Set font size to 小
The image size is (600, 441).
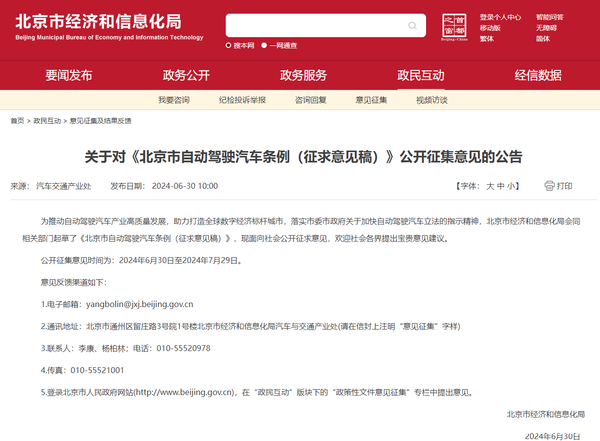pyautogui.click(x=510, y=186)
